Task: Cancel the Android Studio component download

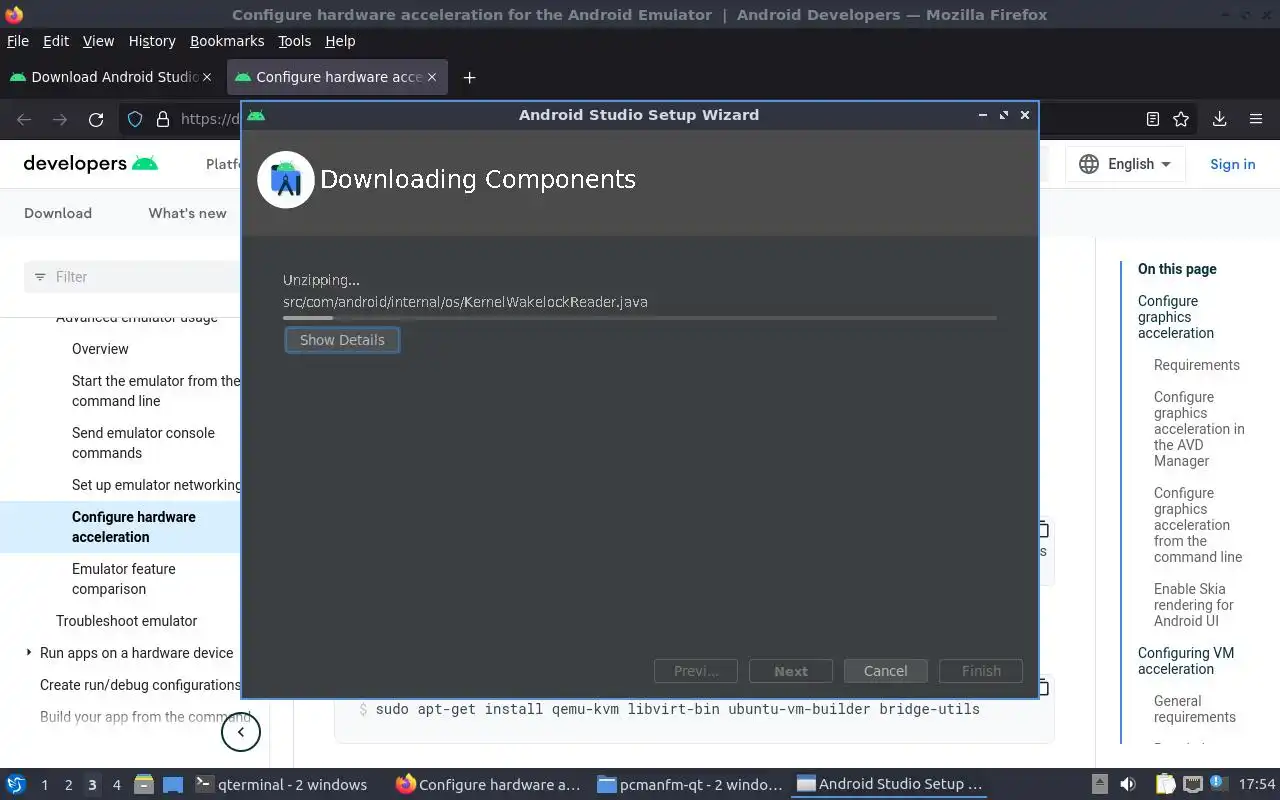Action: click(x=885, y=671)
